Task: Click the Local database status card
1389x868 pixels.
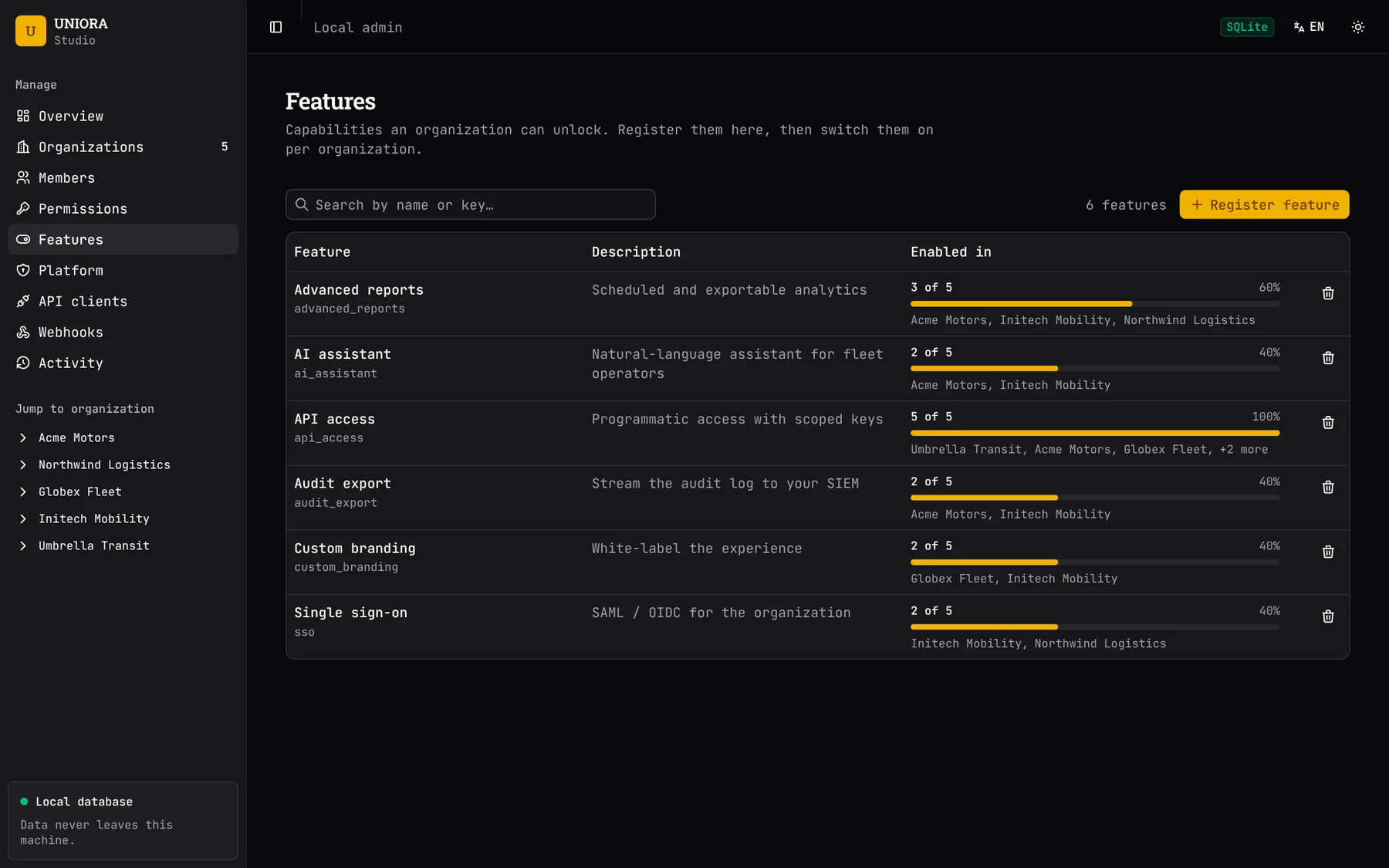Action: coord(123,820)
